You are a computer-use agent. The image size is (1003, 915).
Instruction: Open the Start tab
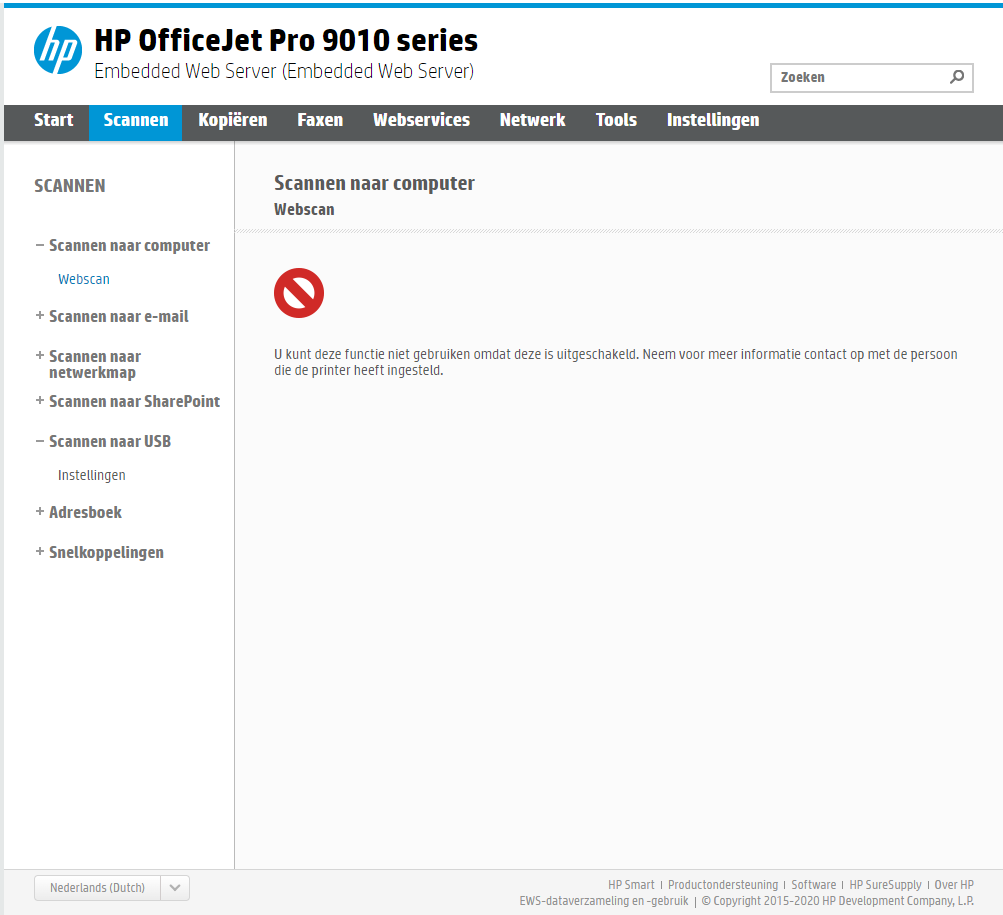(x=54, y=120)
